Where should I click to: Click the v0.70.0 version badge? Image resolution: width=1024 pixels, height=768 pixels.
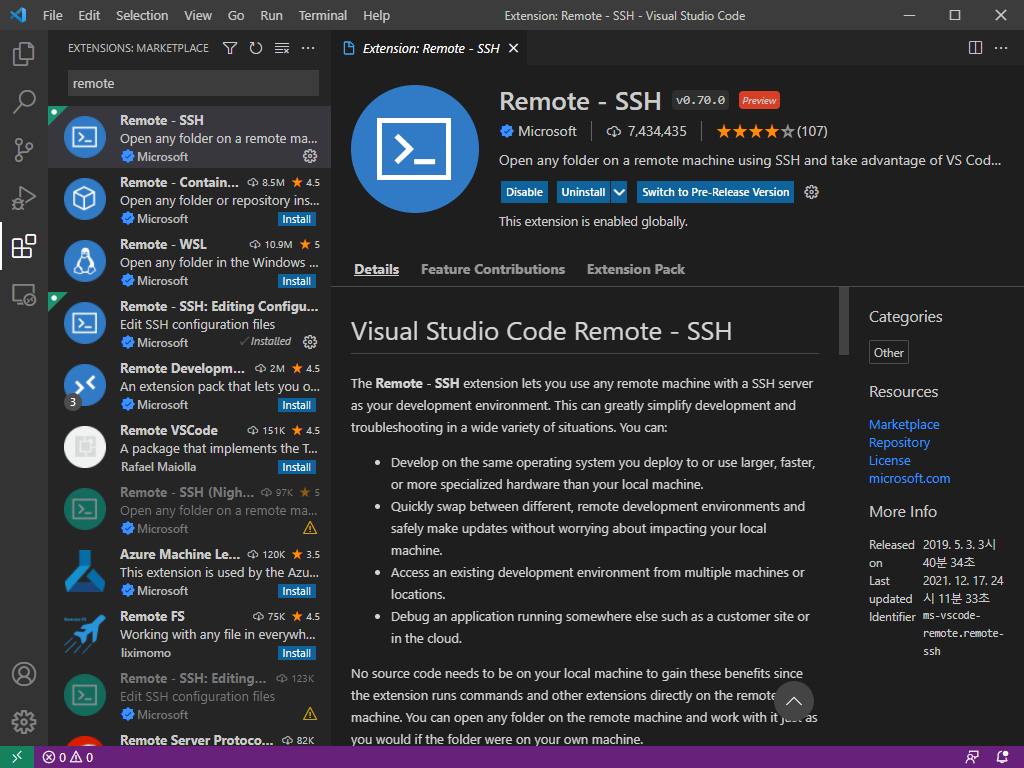click(700, 100)
